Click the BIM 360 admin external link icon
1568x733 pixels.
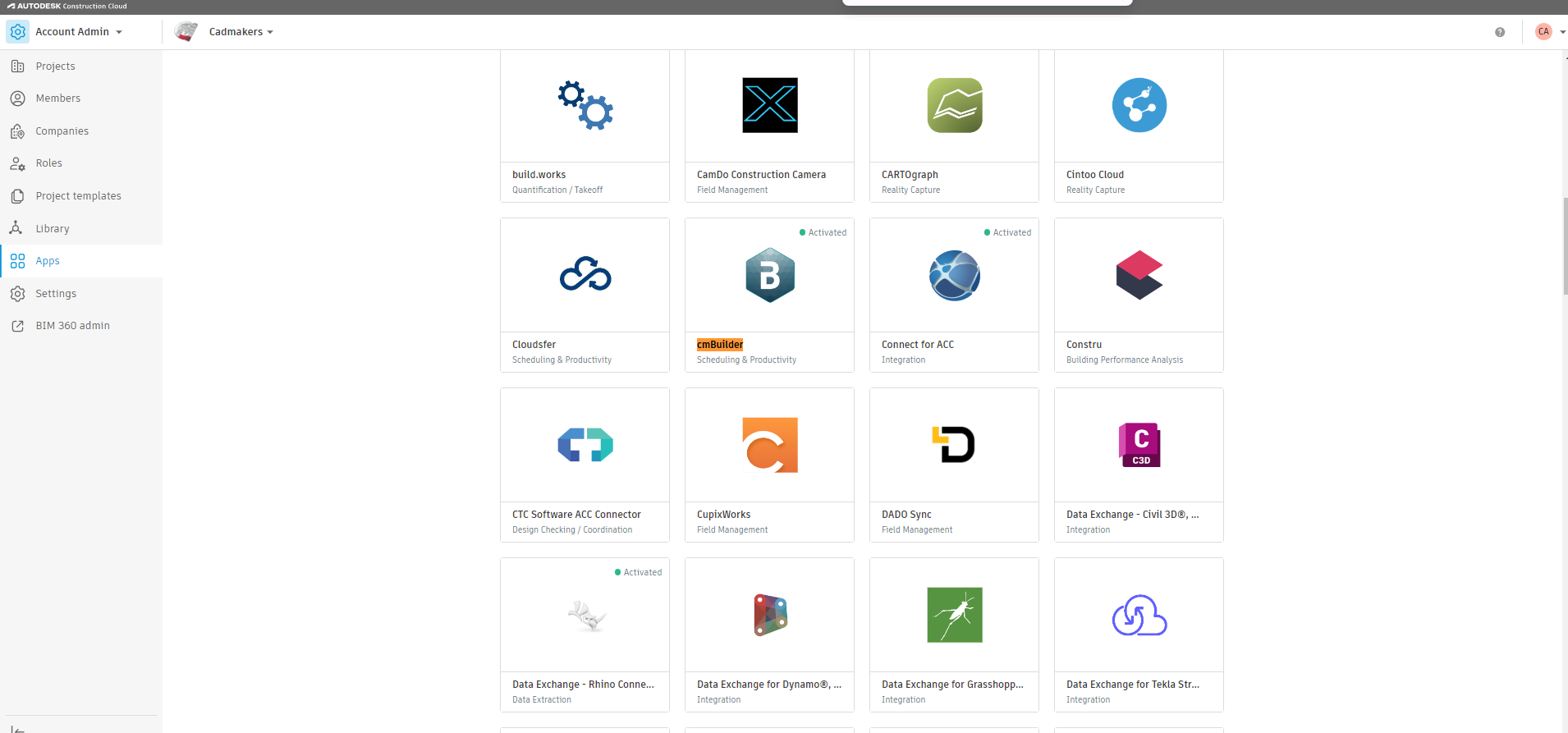click(x=17, y=326)
